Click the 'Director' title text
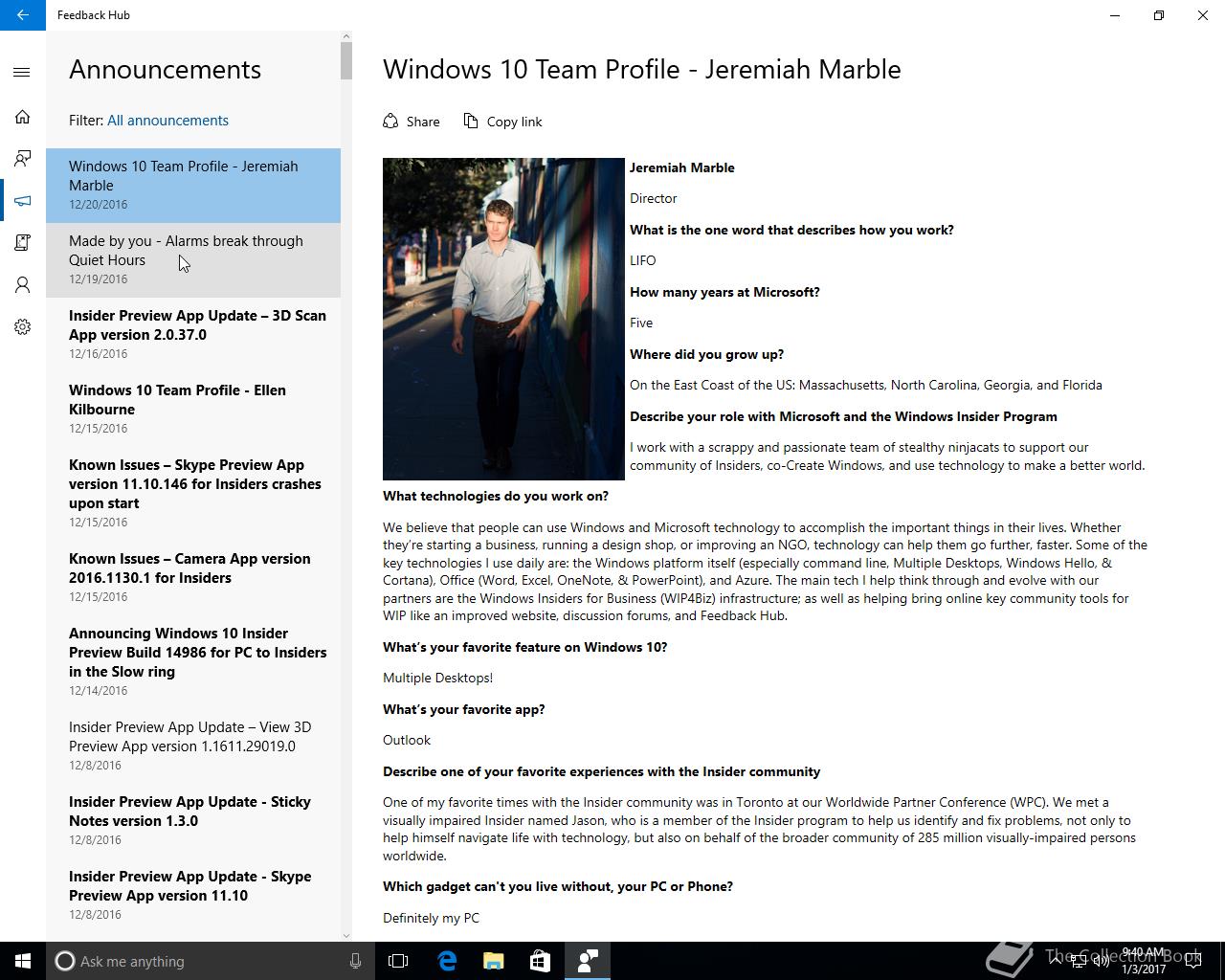The image size is (1225, 980). coord(654,198)
